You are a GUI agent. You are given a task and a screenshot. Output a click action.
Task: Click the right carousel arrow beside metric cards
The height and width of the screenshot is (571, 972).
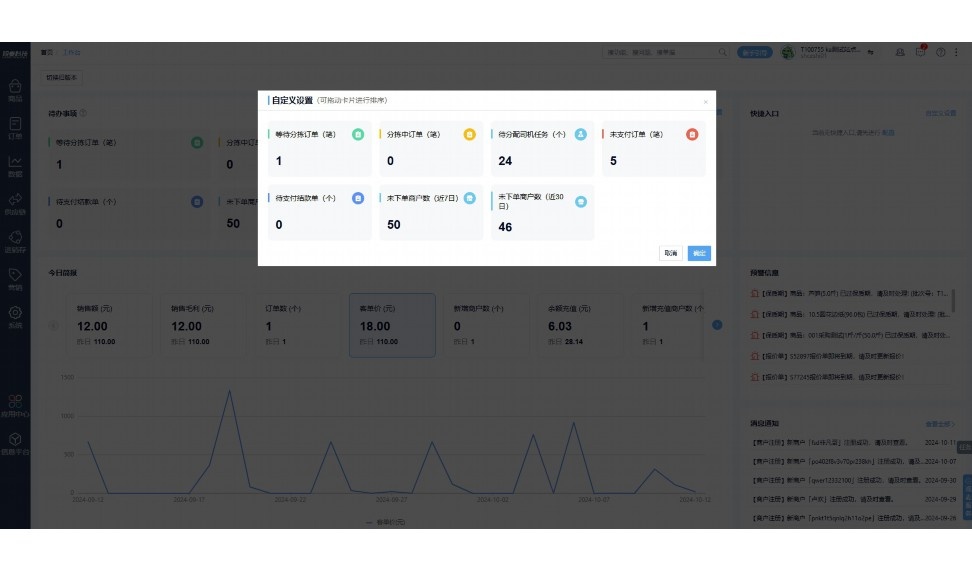[x=717, y=325]
